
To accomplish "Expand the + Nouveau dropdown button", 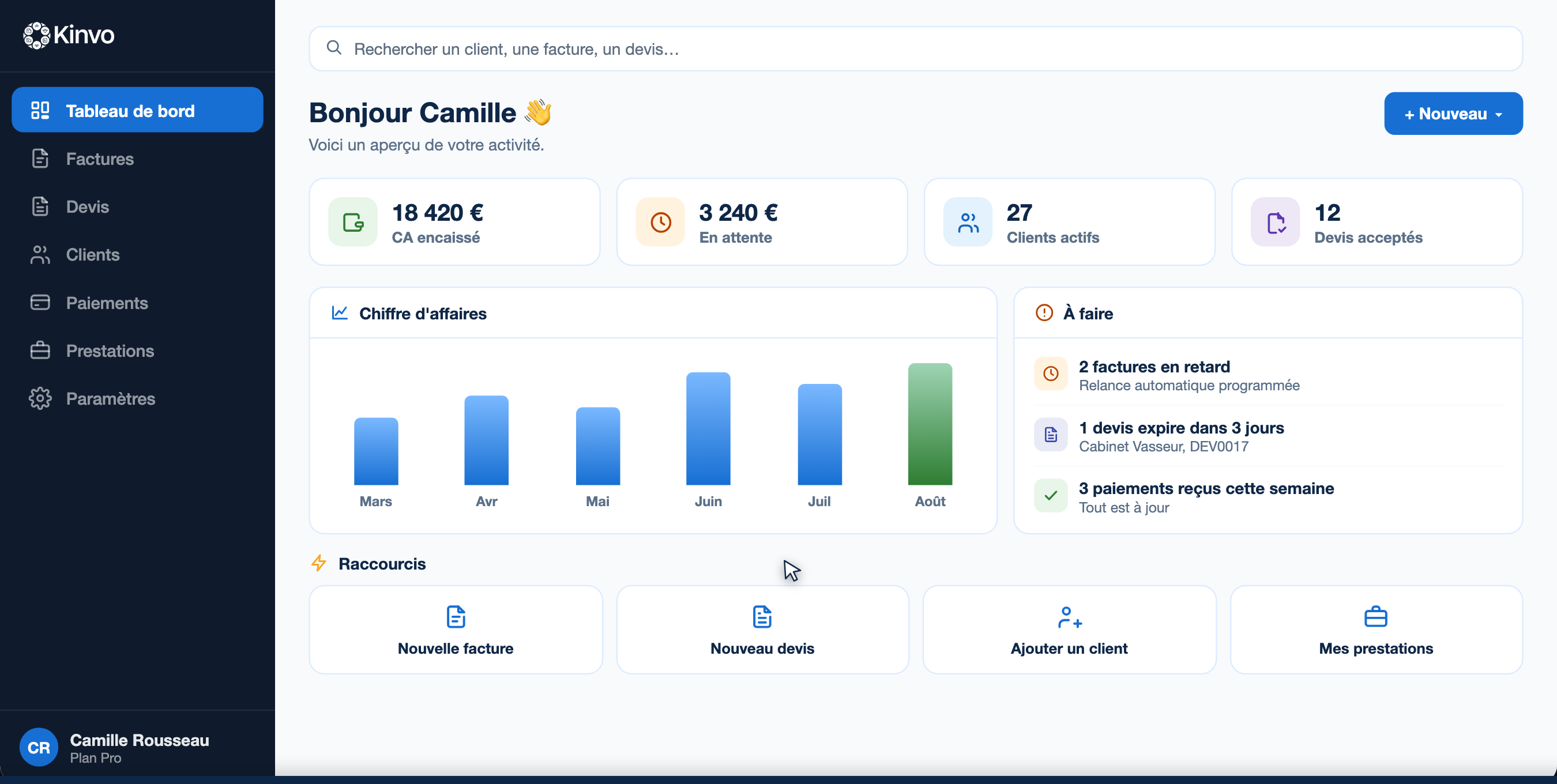I will coord(1453,114).
